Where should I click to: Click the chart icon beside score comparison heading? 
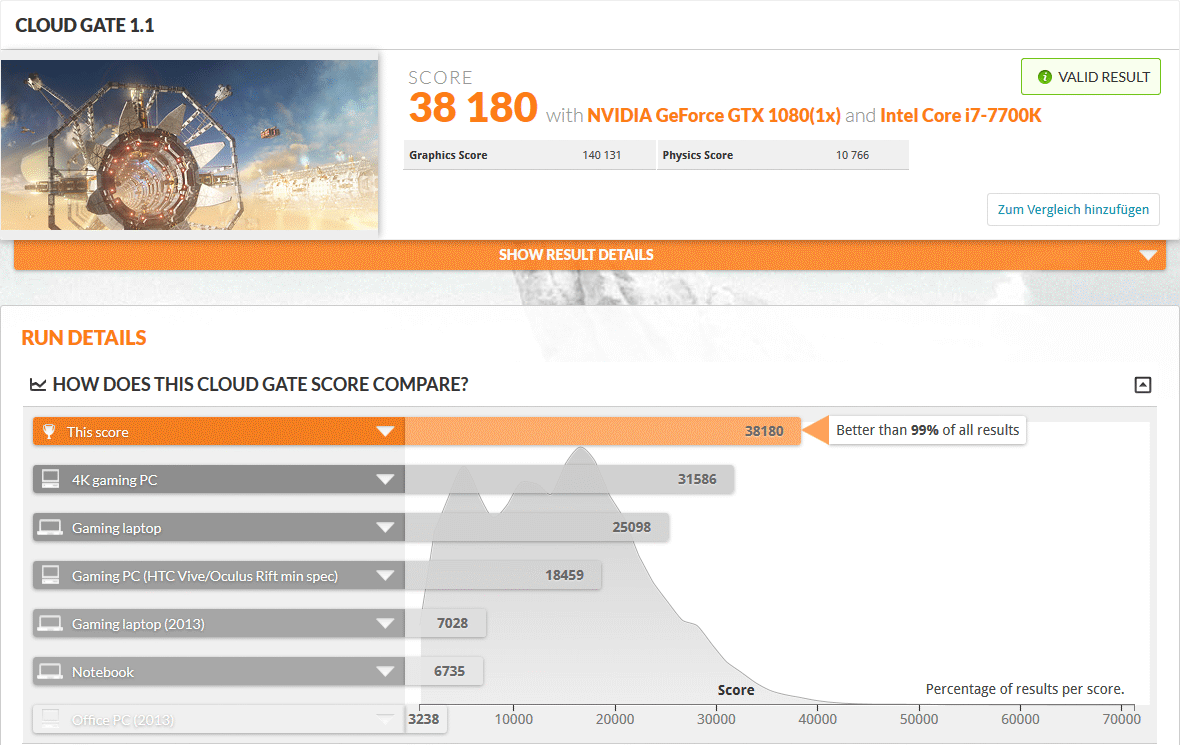point(38,385)
